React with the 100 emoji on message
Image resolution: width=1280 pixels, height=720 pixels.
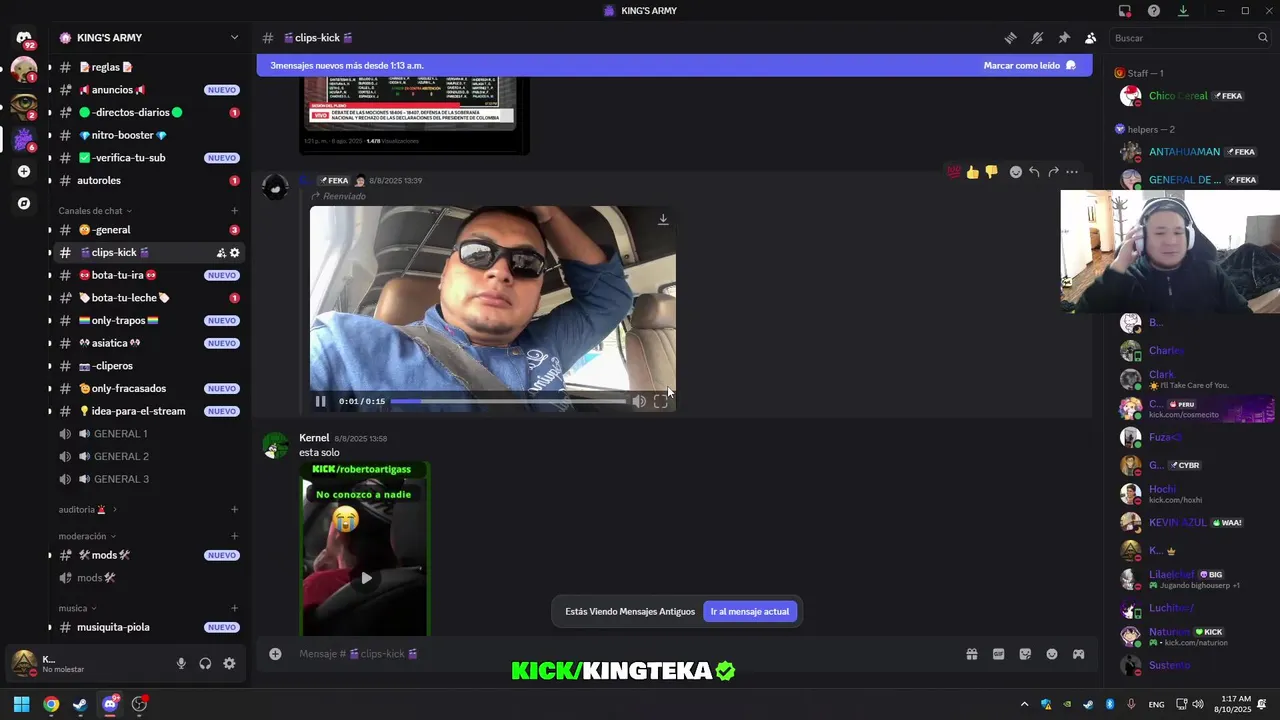tap(953, 172)
